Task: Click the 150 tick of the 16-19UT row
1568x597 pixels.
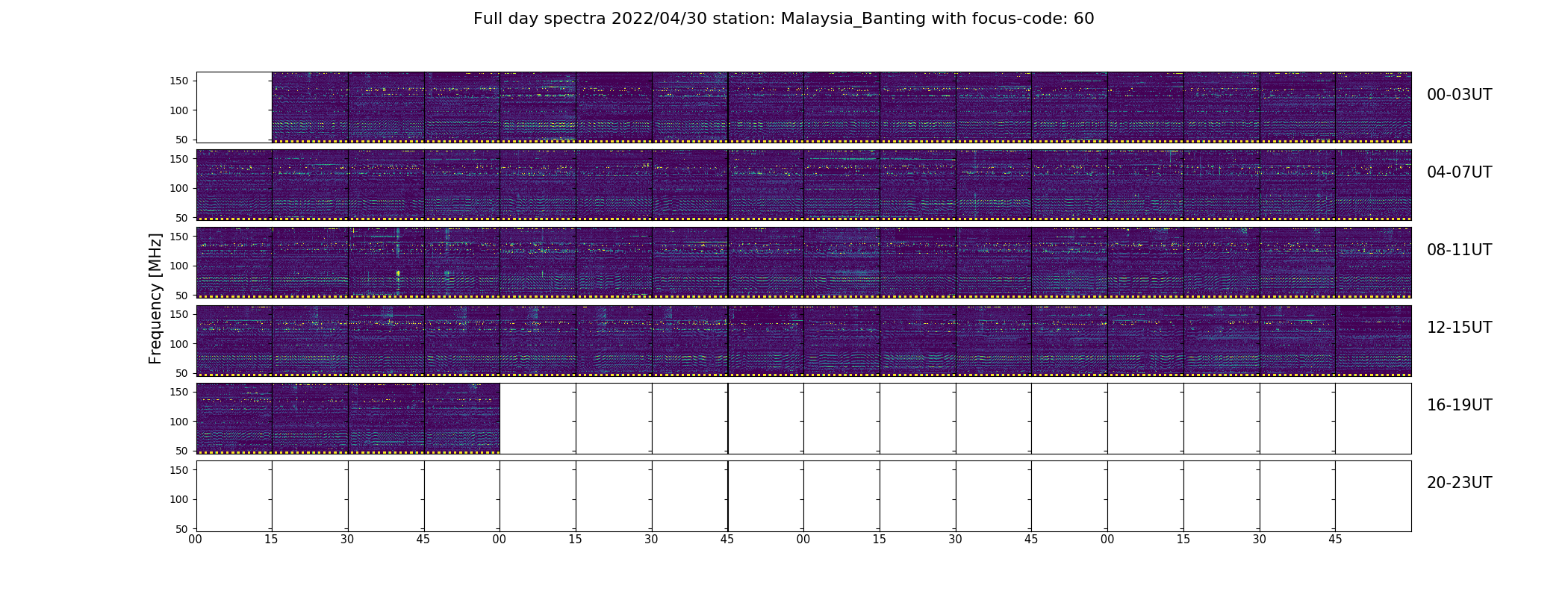Action: [179, 392]
